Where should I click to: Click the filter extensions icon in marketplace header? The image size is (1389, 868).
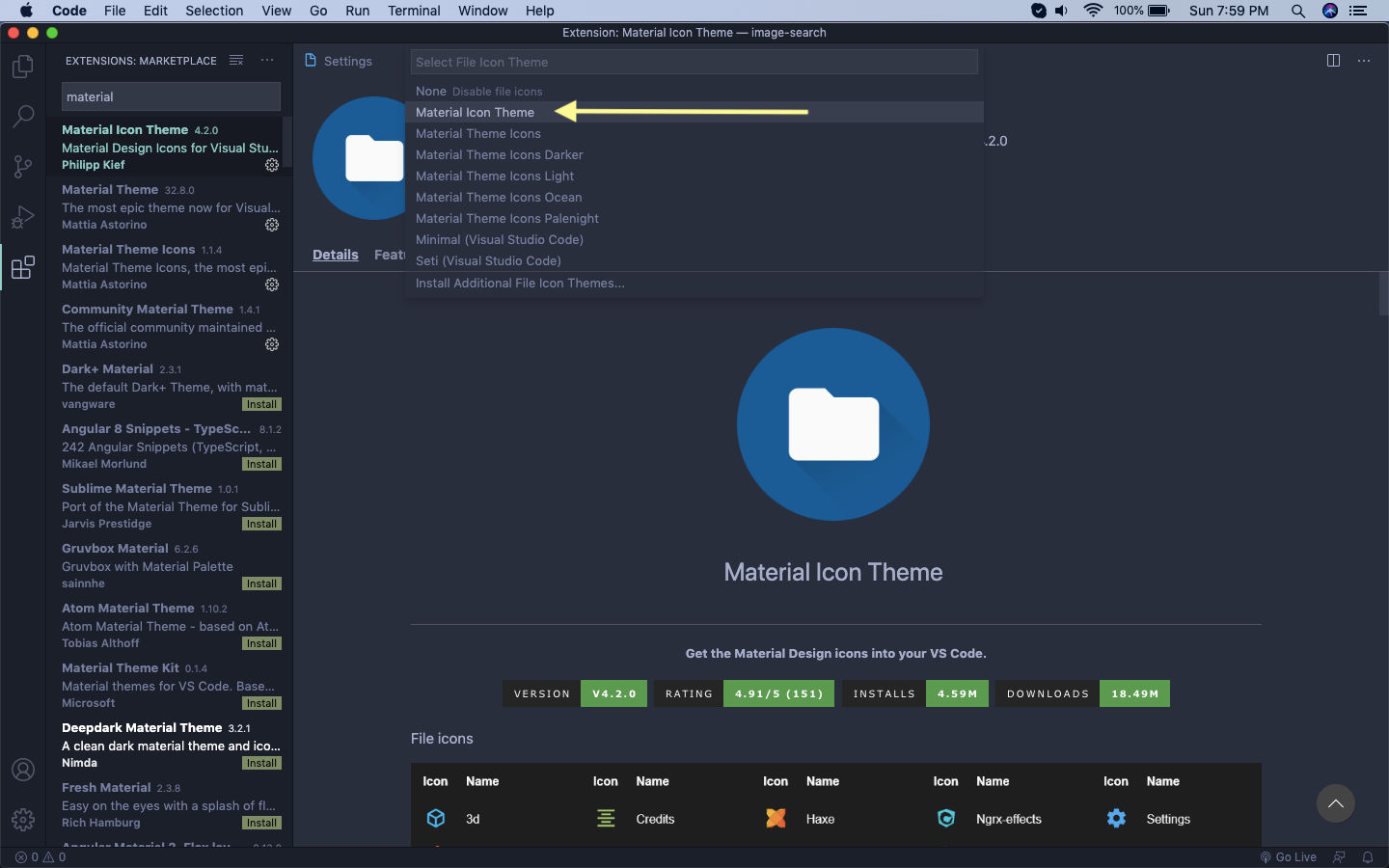point(236,60)
